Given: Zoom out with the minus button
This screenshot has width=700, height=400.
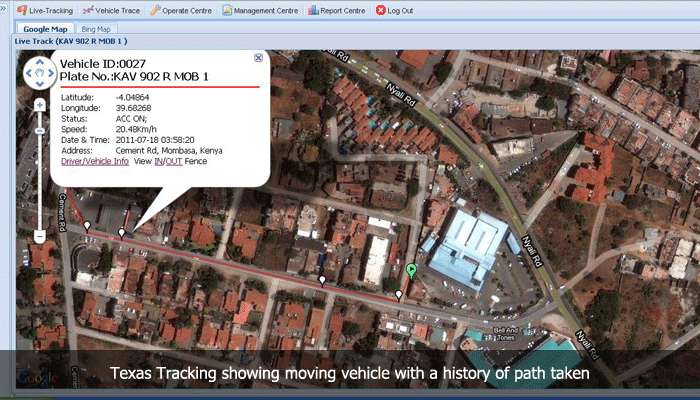Looking at the screenshot, I should click(x=40, y=236).
